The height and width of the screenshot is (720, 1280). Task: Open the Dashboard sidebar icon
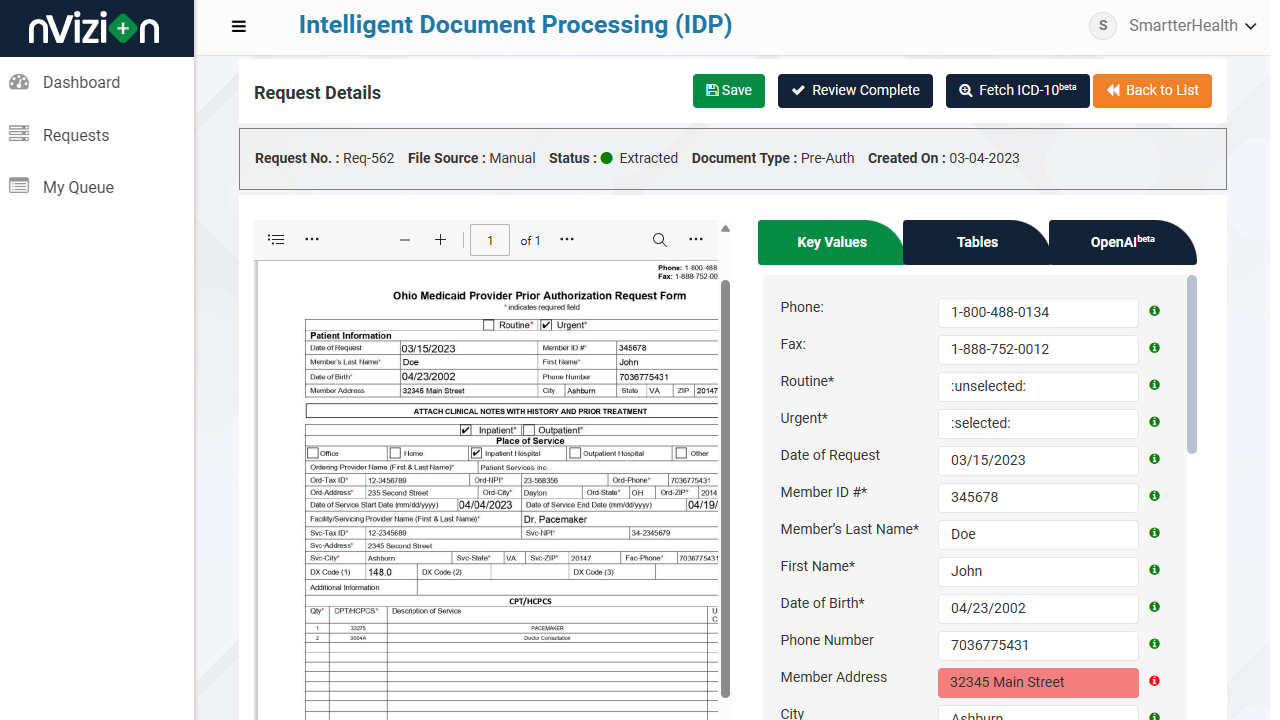19,82
